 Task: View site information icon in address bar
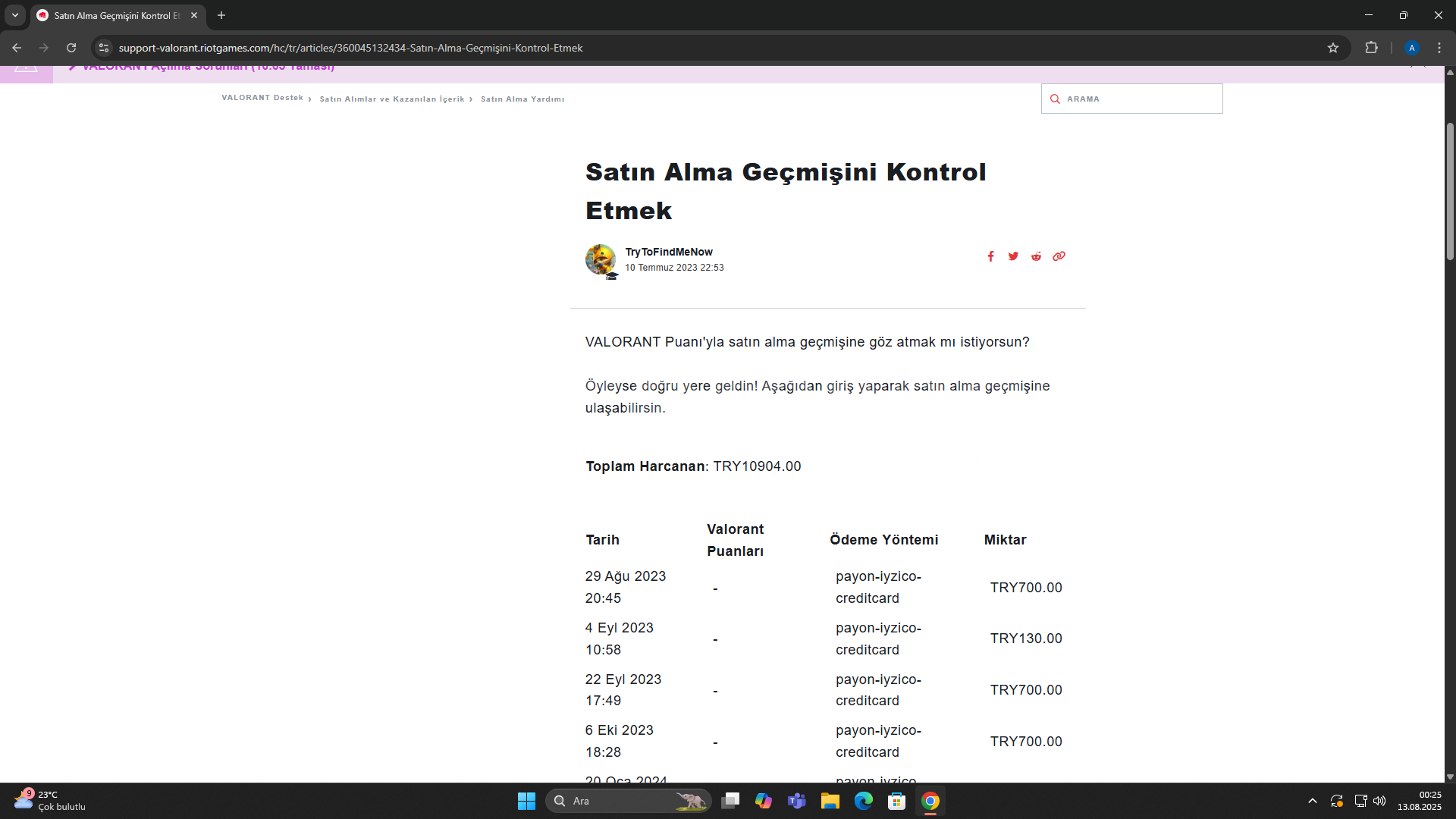point(104,48)
